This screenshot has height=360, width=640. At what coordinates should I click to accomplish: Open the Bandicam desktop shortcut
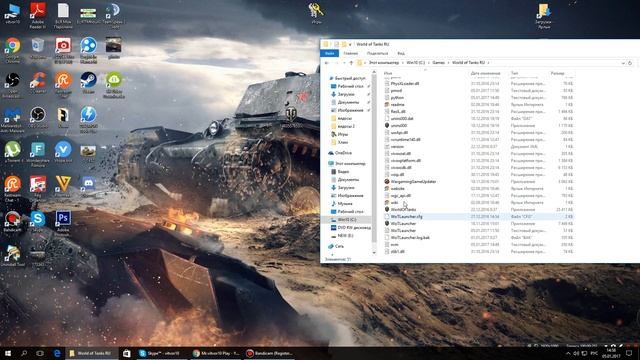(13, 222)
